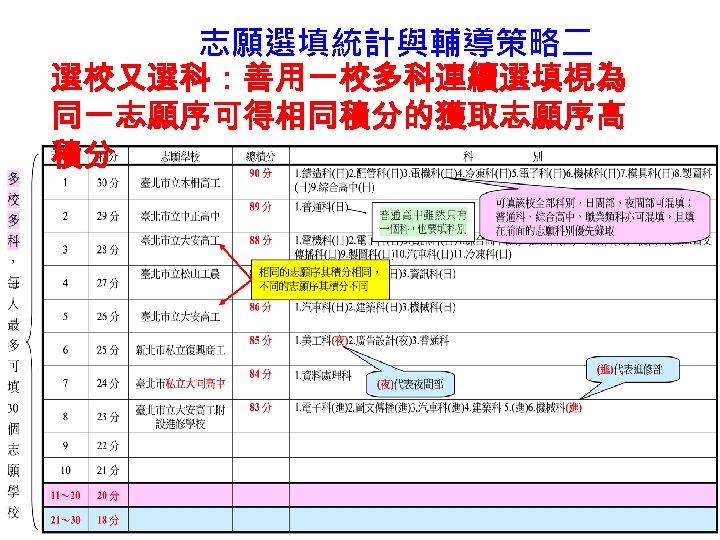Image resolution: width=720 pixels, height=540 pixels.
Task: Click the 27分 points cell
Action: tap(108, 283)
